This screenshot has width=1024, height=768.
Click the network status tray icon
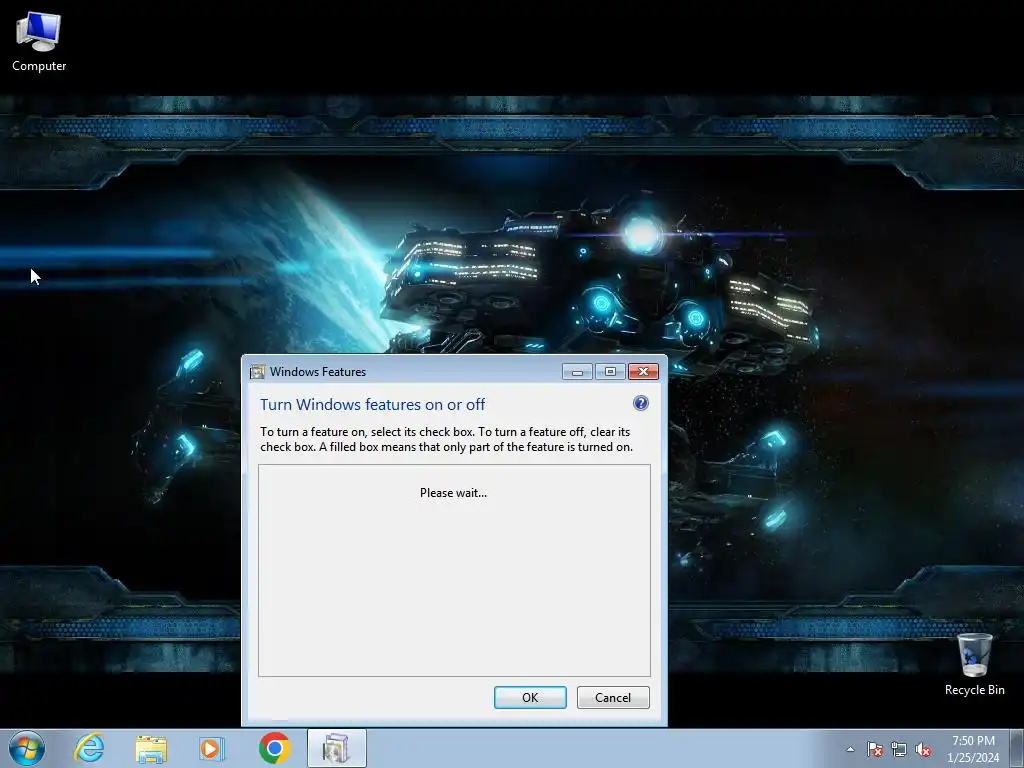899,749
